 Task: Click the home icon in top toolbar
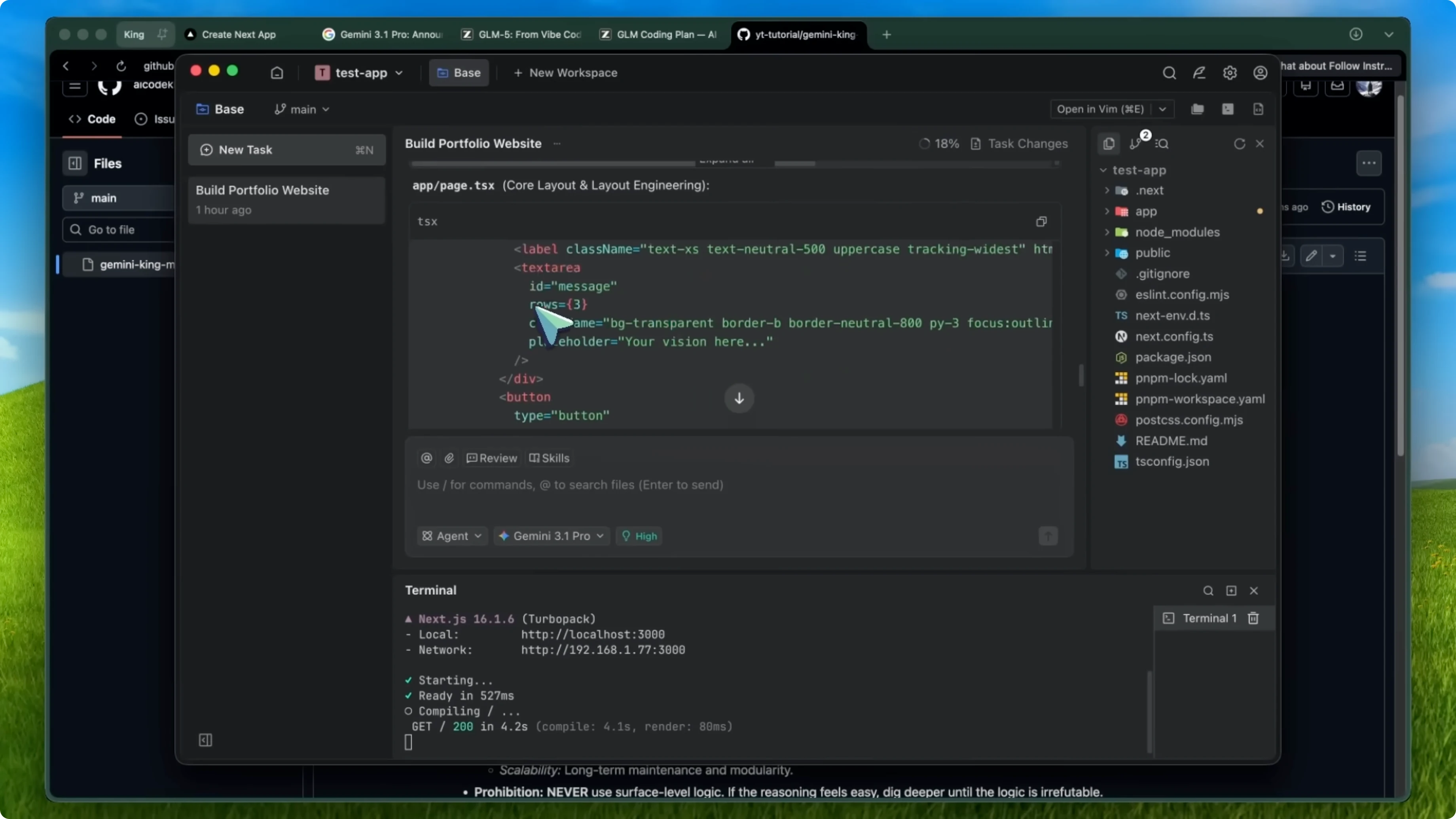(x=277, y=72)
